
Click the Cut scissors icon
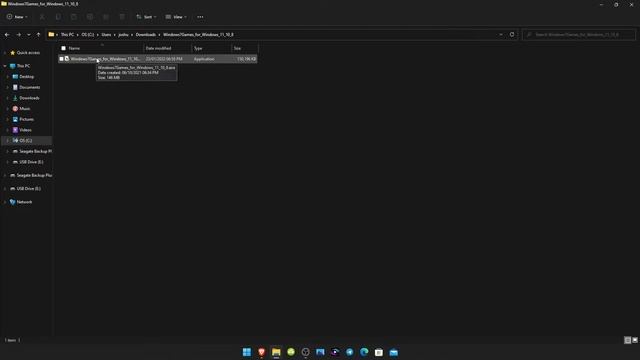42,17
